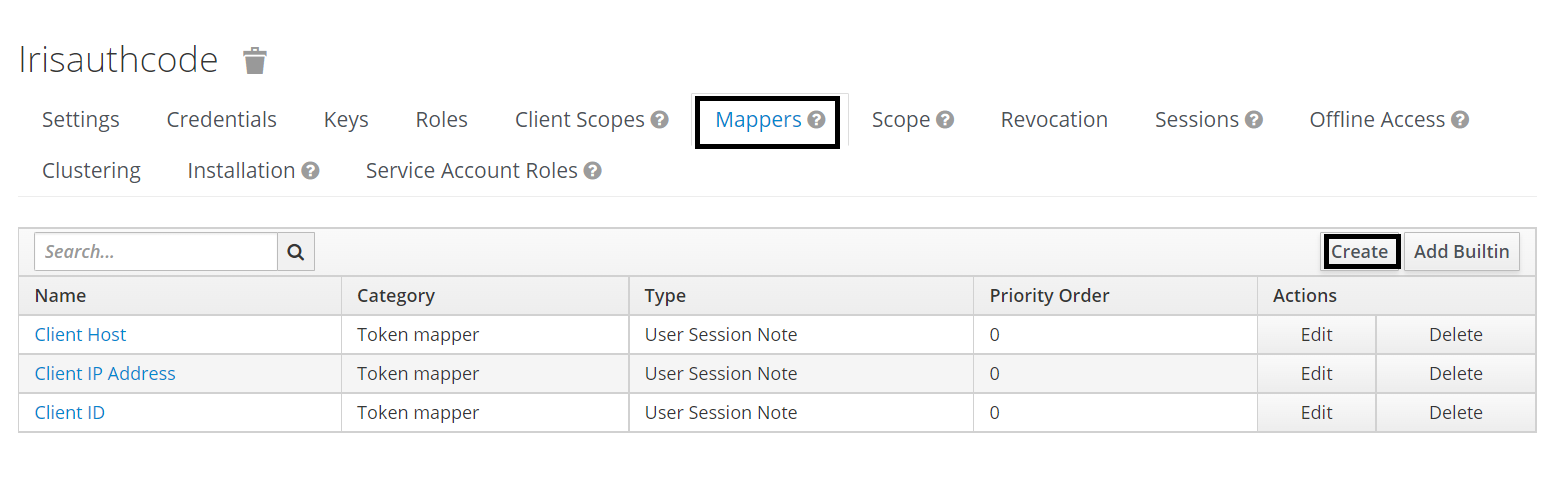Click help icon beside Mappers tab
The height and width of the screenshot is (481, 1548).
click(817, 120)
